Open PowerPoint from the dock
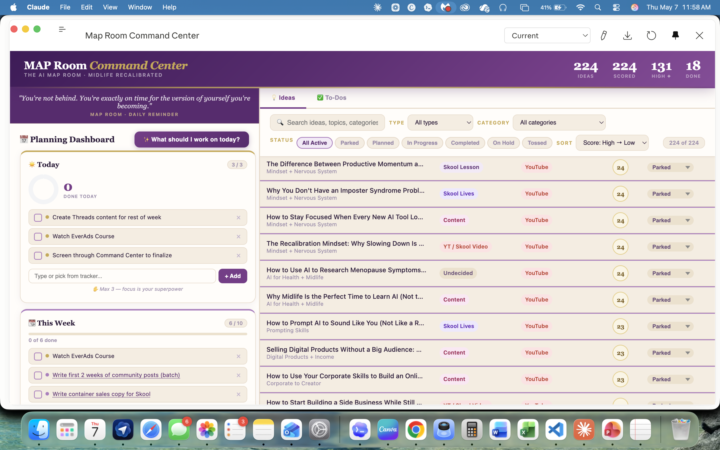The height and width of the screenshot is (450, 720). coord(612,430)
